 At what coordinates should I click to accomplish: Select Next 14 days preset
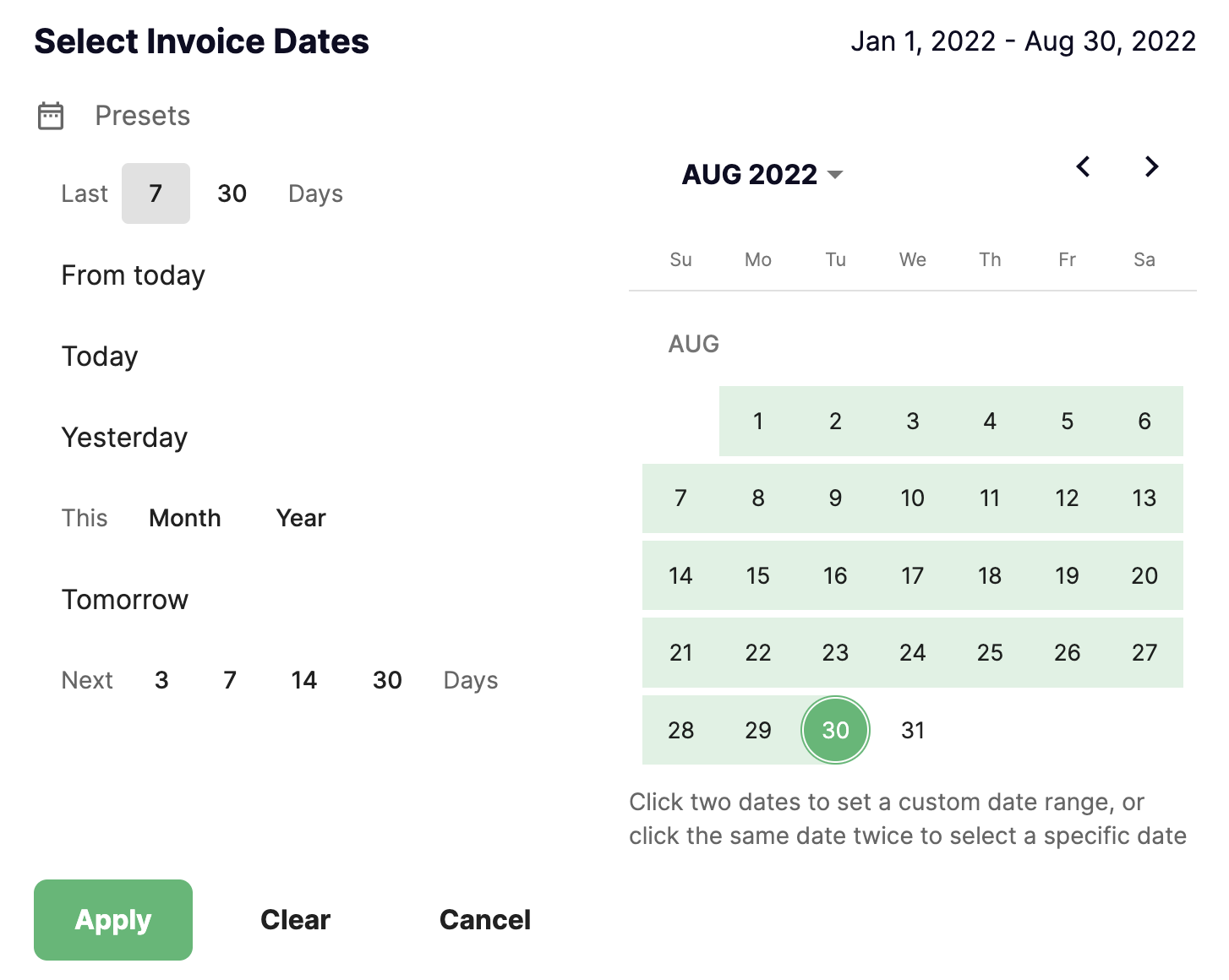pos(304,680)
